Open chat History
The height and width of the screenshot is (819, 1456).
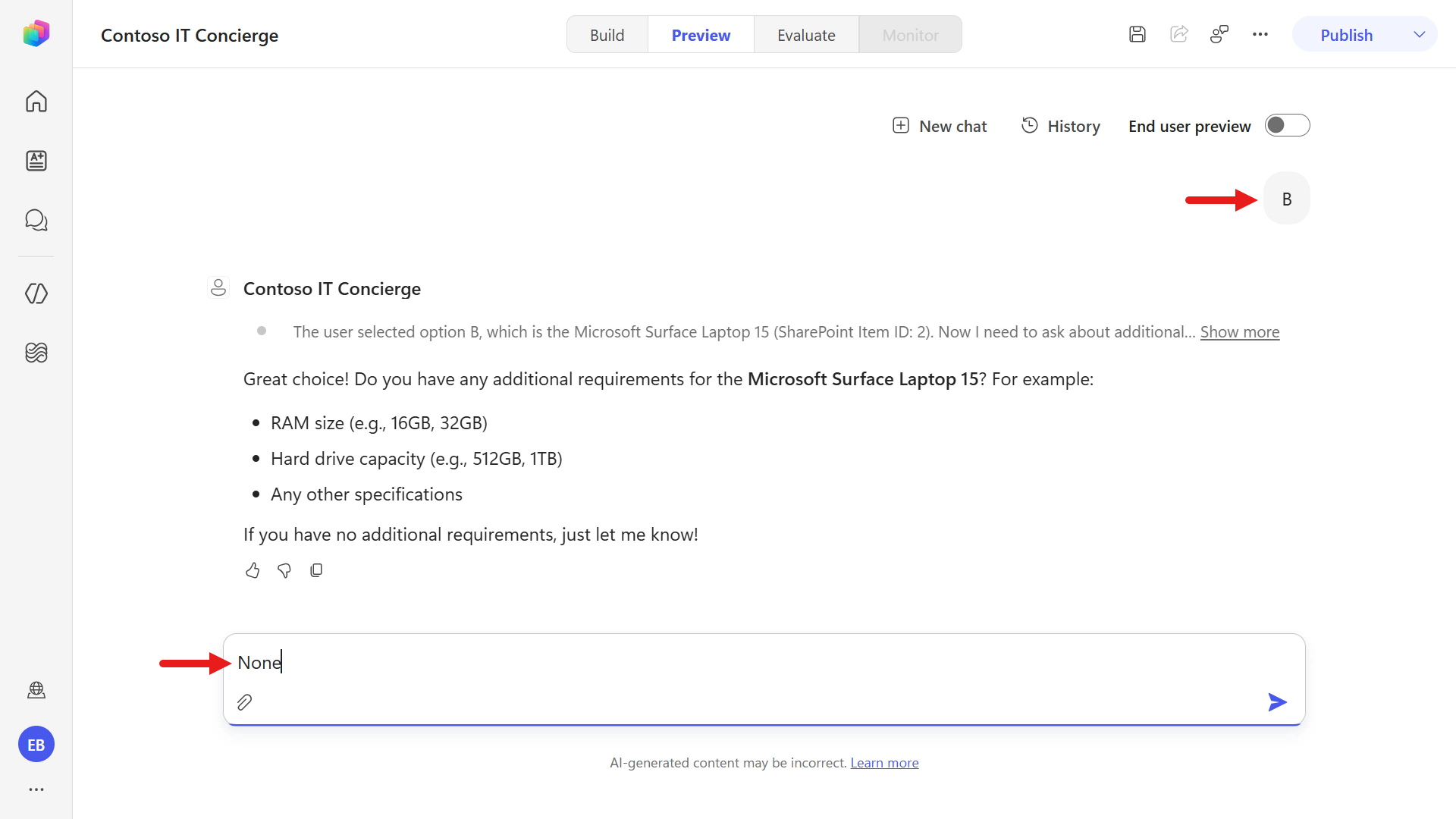(1060, 126)
